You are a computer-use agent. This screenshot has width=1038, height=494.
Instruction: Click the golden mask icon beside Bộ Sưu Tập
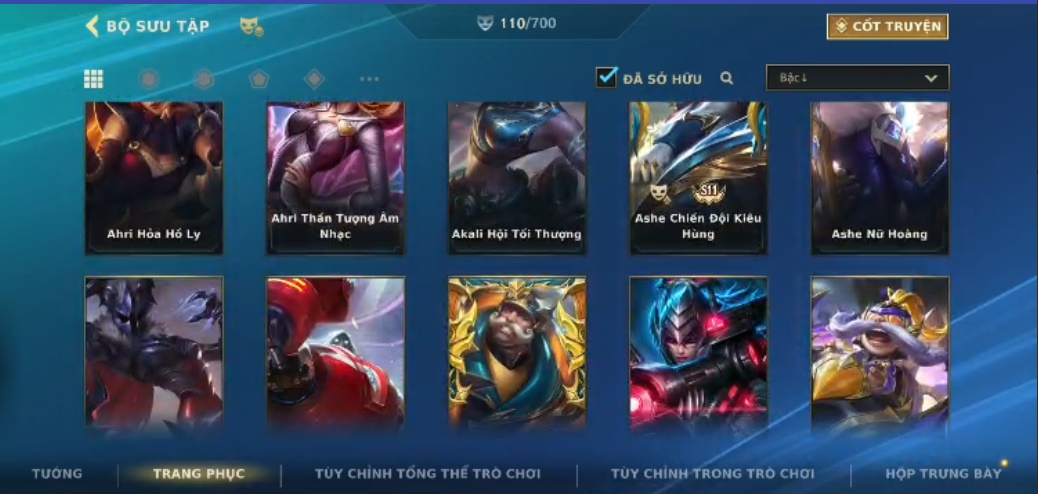(251, 26)
